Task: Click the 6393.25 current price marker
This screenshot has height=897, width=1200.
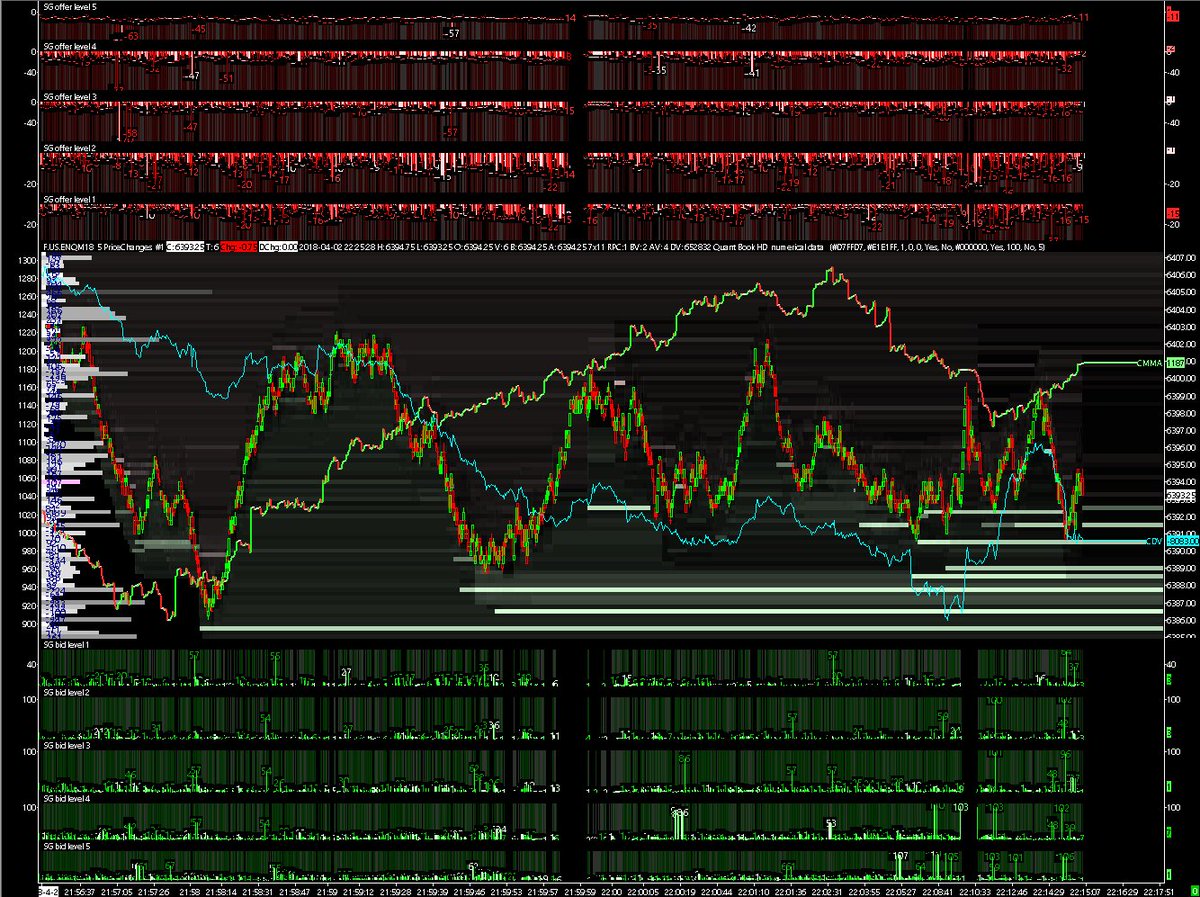Action: [1182, 495]
